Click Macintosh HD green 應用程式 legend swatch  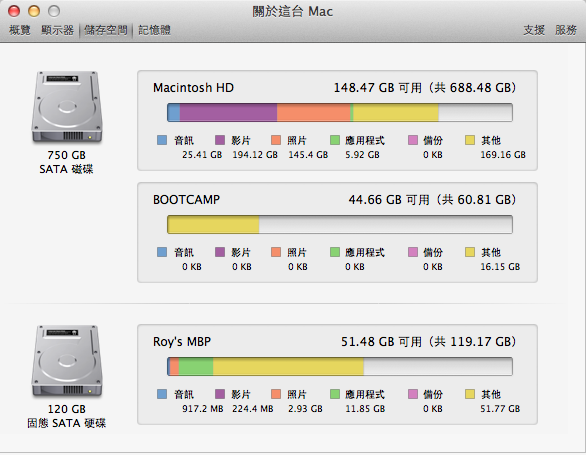pos(335,140)
